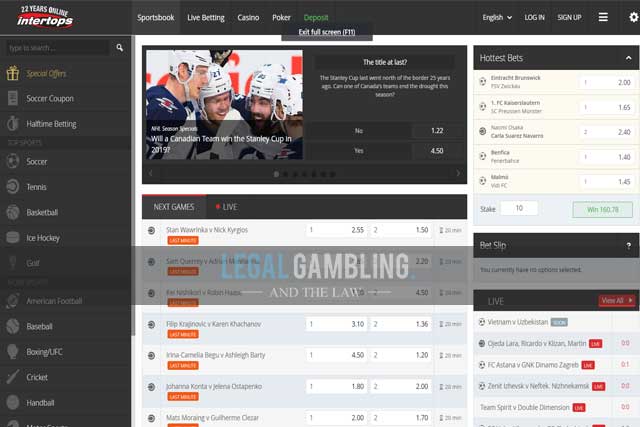Click the Stake amount input field

pyautogui.click(x=519, y=208)
